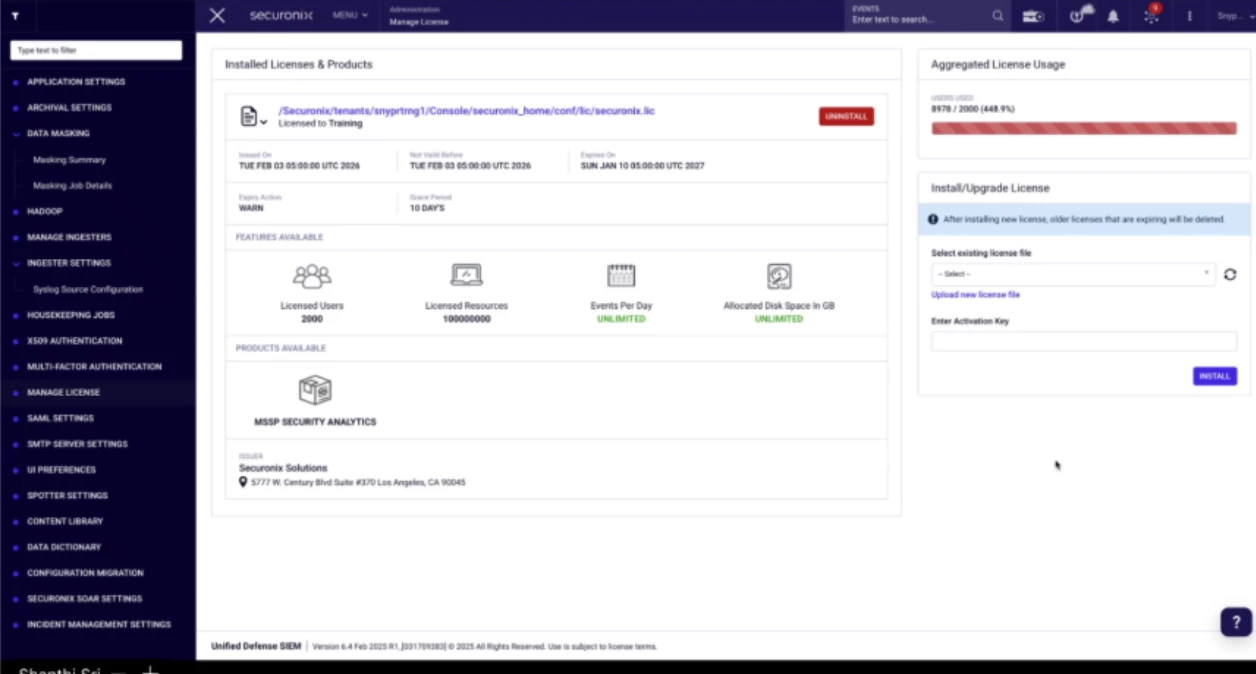
Task: Open Content Library
Action: 65,522
